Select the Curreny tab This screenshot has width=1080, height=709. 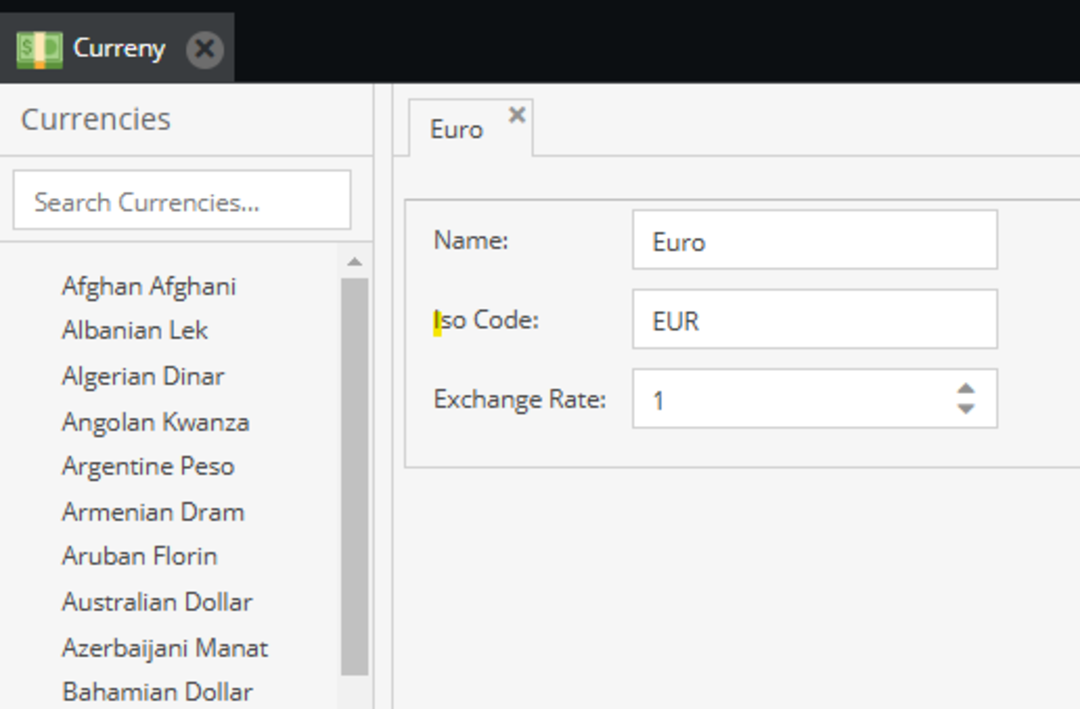117,48
